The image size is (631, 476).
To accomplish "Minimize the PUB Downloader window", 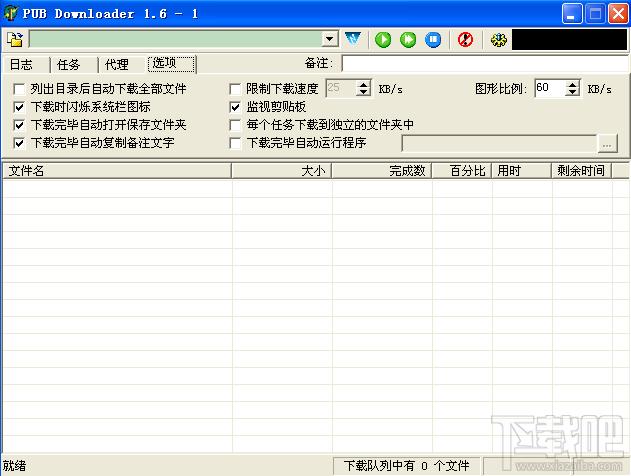I will [x=572, y=14].
